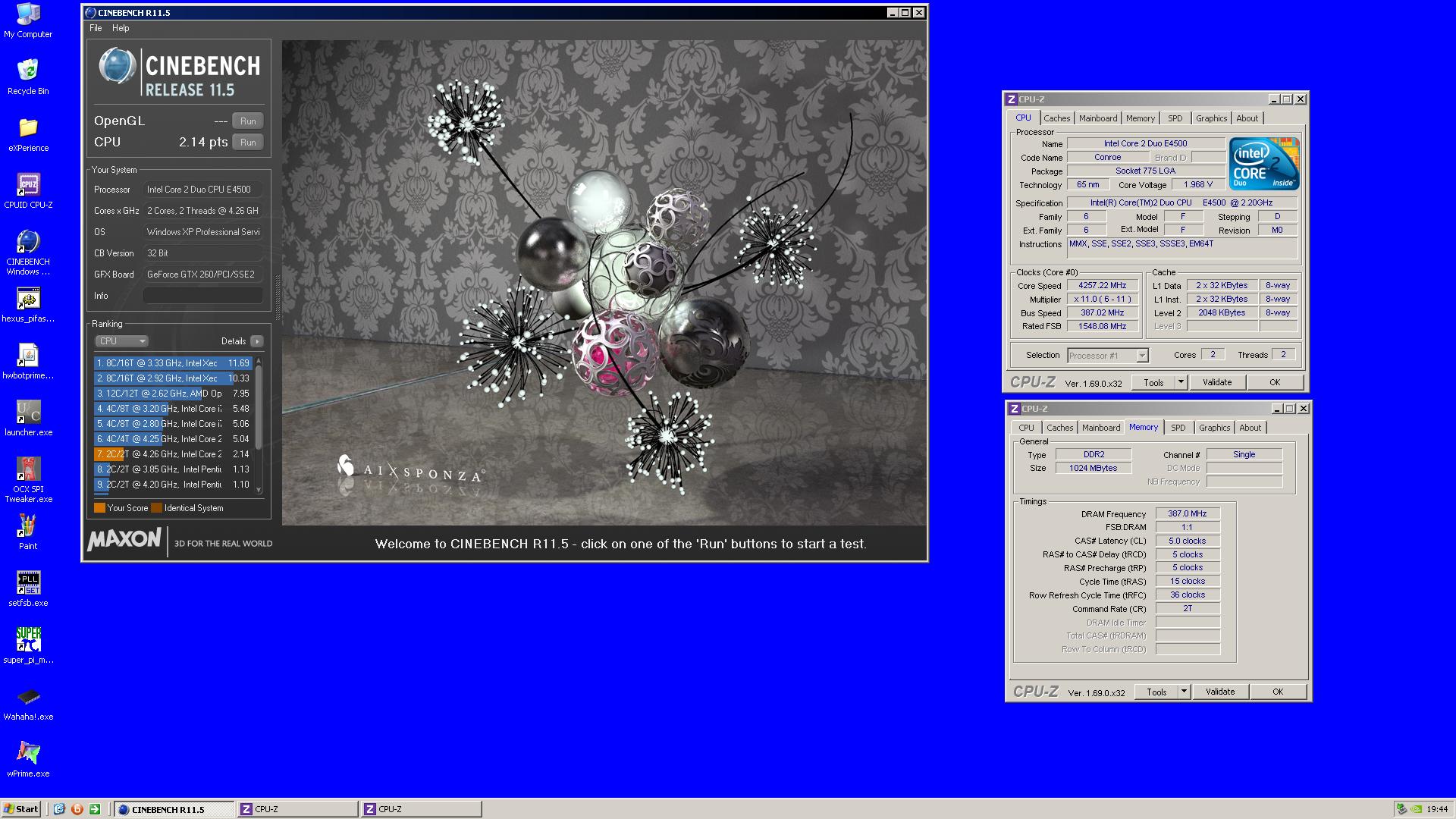Open SPD tab in top CPU-Z window
The image size is (1456, 819).
[x=1175, y=118]
